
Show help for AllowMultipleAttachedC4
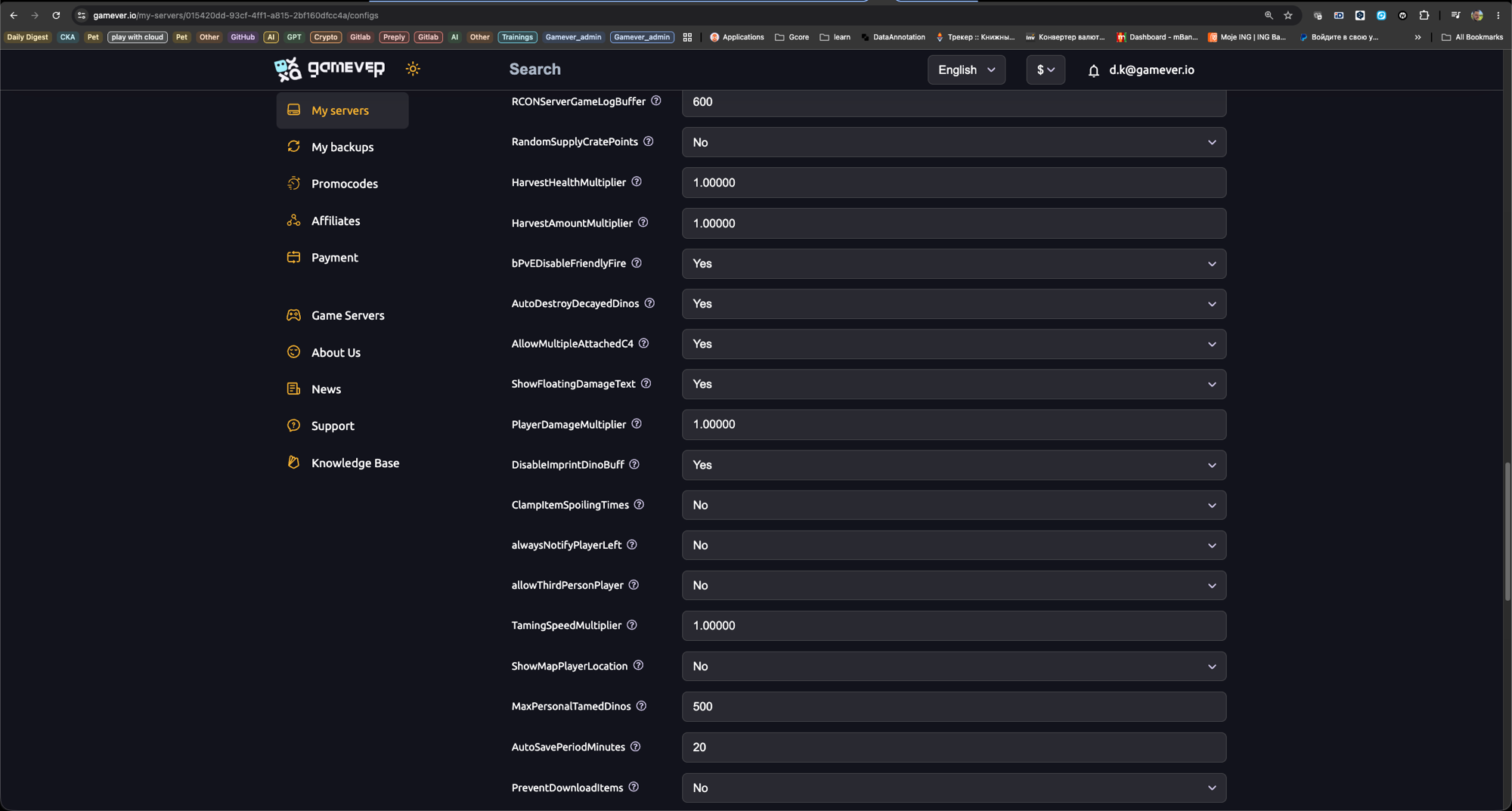click(644, 343)
